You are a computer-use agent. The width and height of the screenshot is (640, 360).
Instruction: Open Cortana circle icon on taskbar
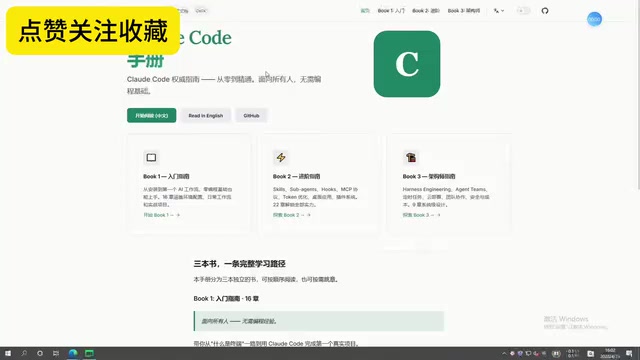pos(40,353)
